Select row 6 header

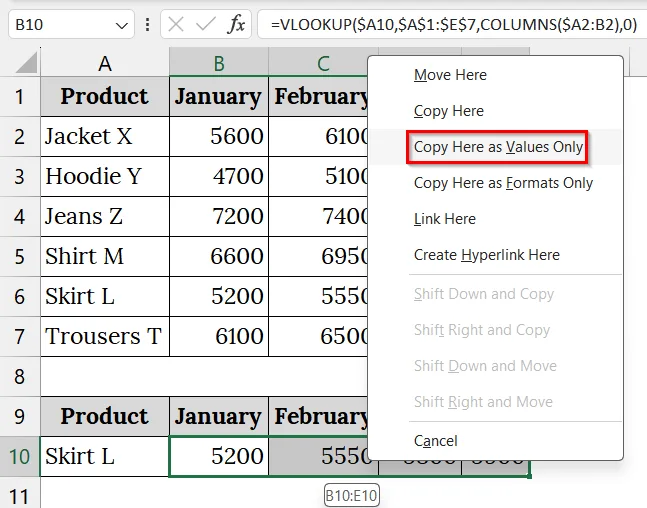[x=20, y=296]
